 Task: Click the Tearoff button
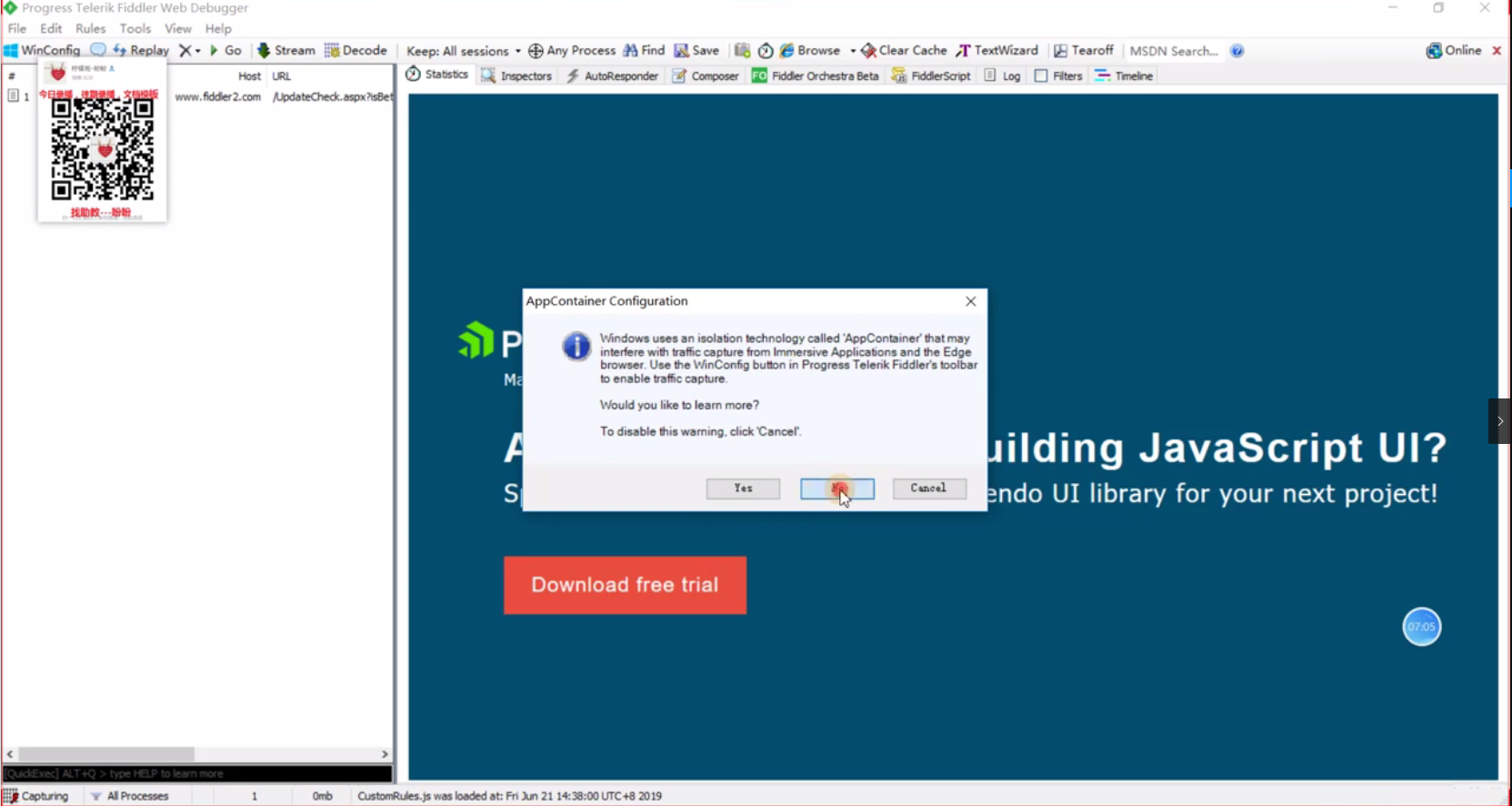1083,50
